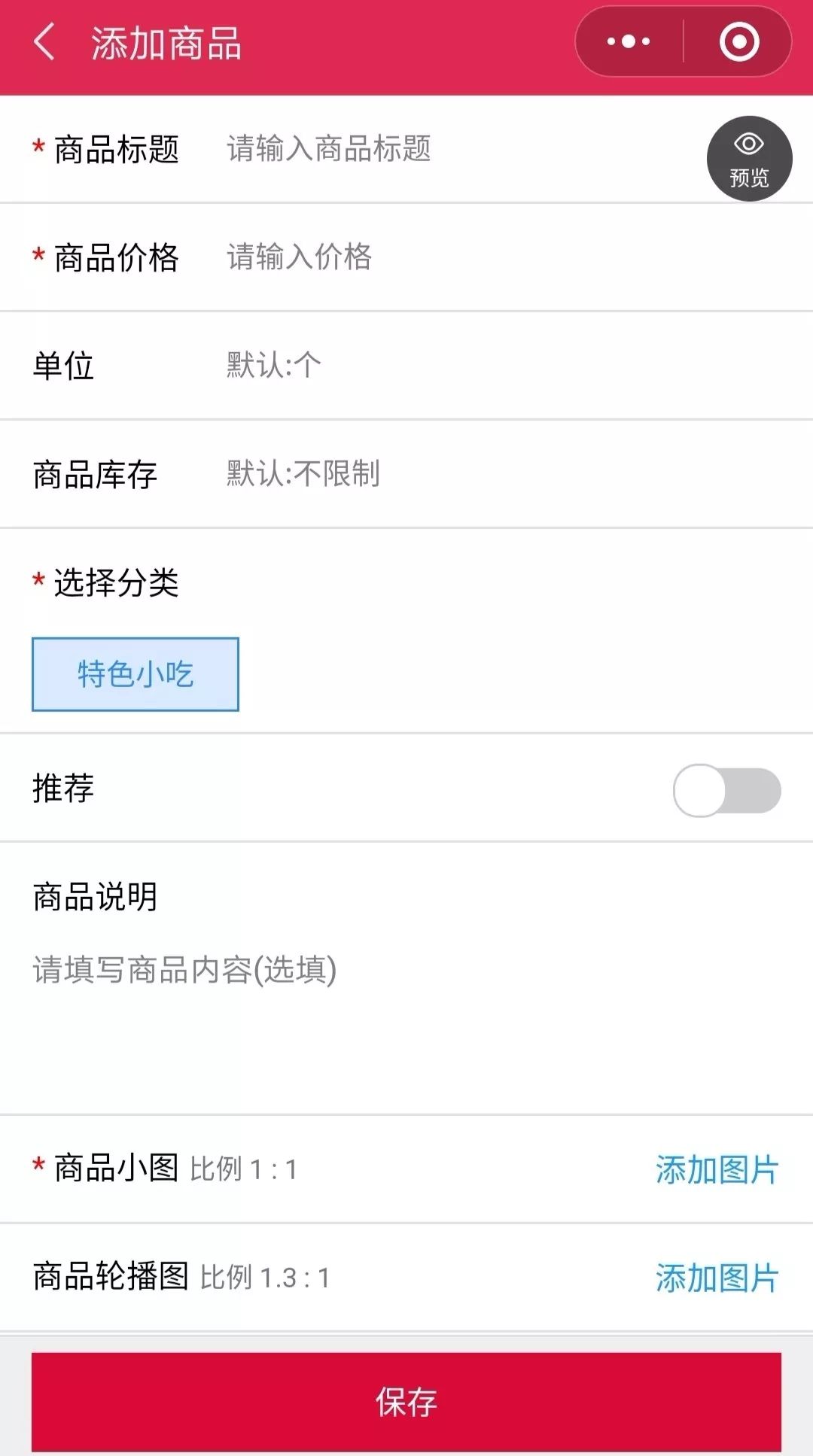This screenshot has width=813, height=1456.
Task: Tap the 商品轮播图 label text
Action: click(x=111, y=1277)
